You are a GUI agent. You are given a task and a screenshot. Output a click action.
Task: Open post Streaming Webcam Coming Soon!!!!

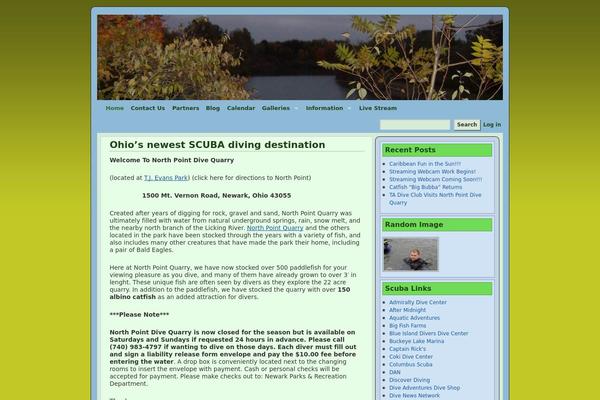435,180
